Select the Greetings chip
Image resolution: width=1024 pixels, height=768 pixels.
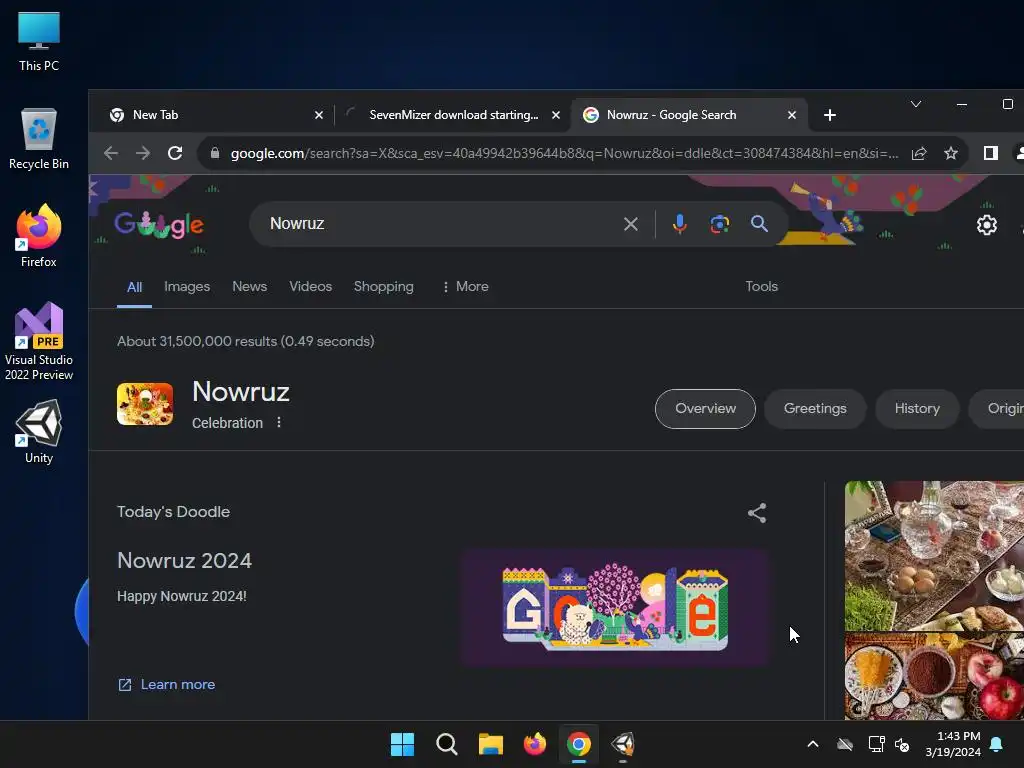tap(815, 409)
